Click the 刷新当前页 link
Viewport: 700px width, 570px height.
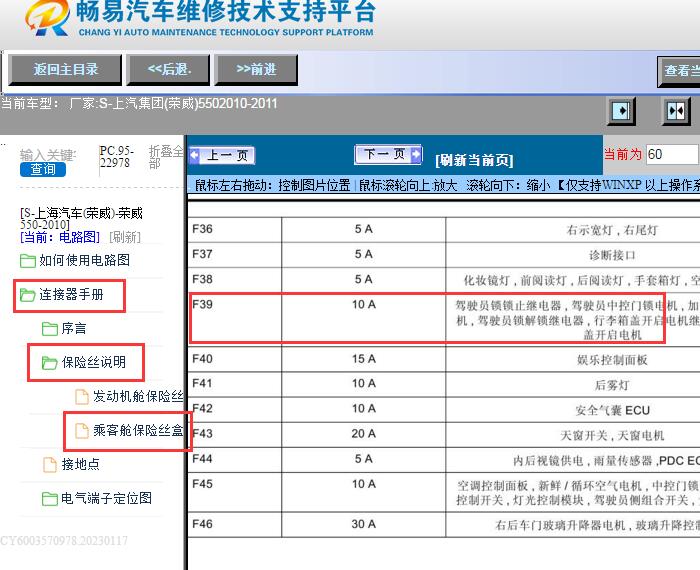(474, 160)
